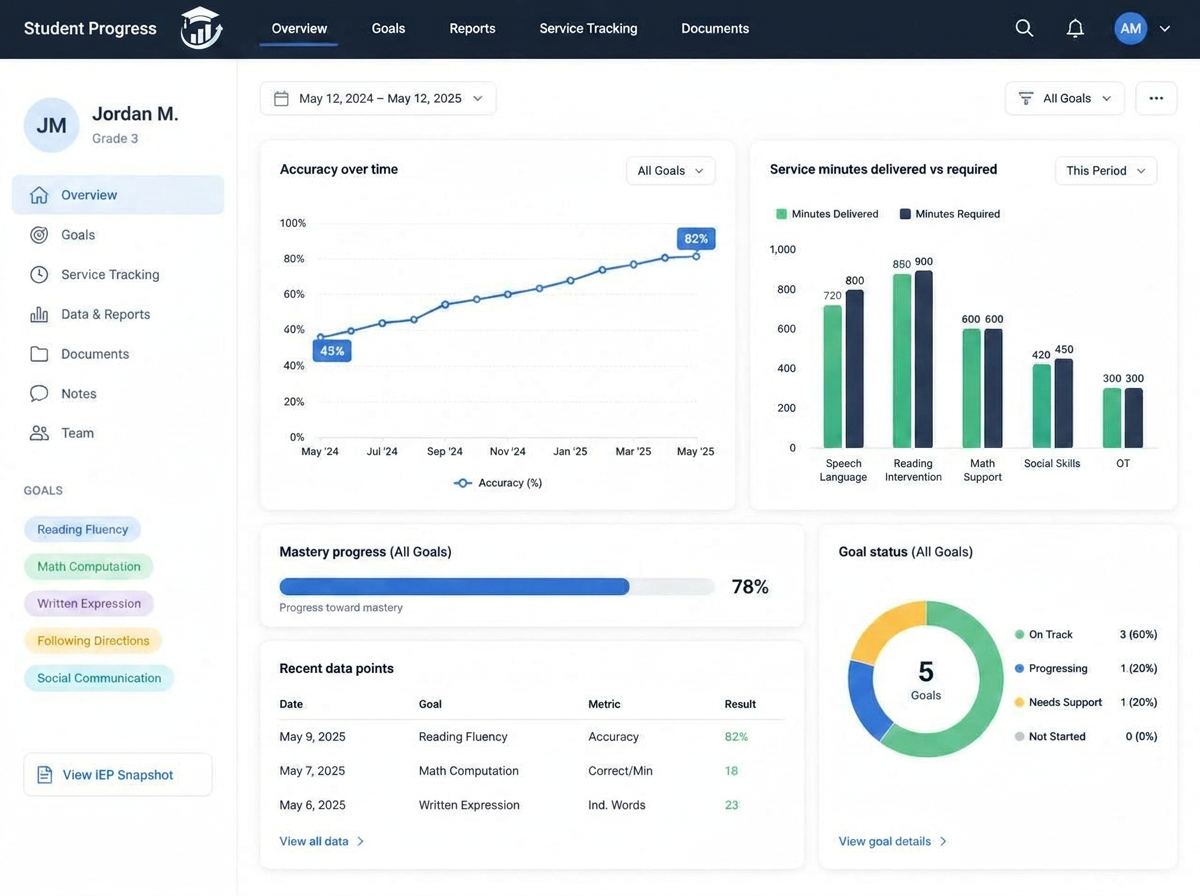The image size is (1200, 896).
Task: Open the Documents tab in top navigation
Action: tap(715, 28)
